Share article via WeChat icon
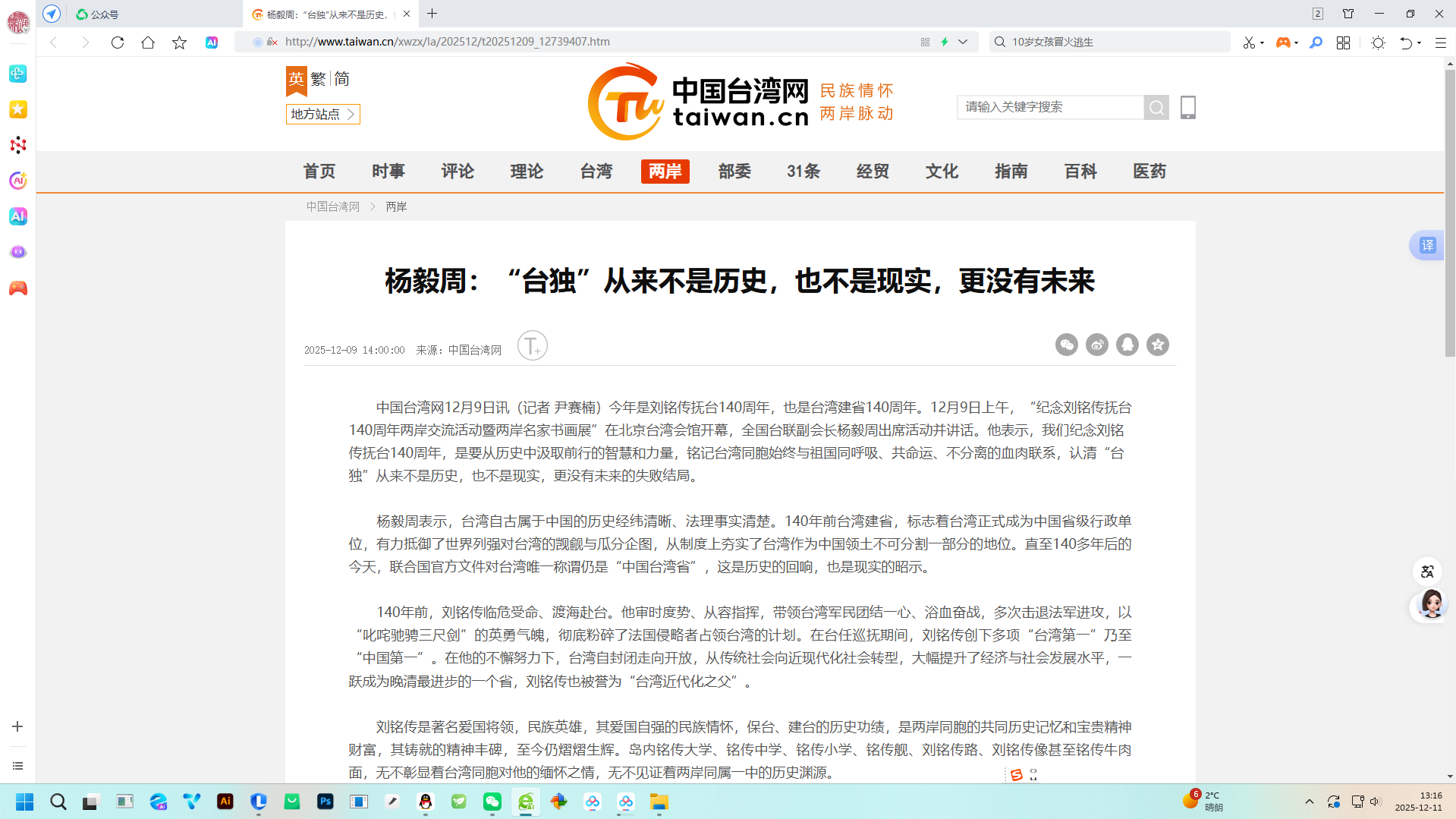 pos(1066,345)
